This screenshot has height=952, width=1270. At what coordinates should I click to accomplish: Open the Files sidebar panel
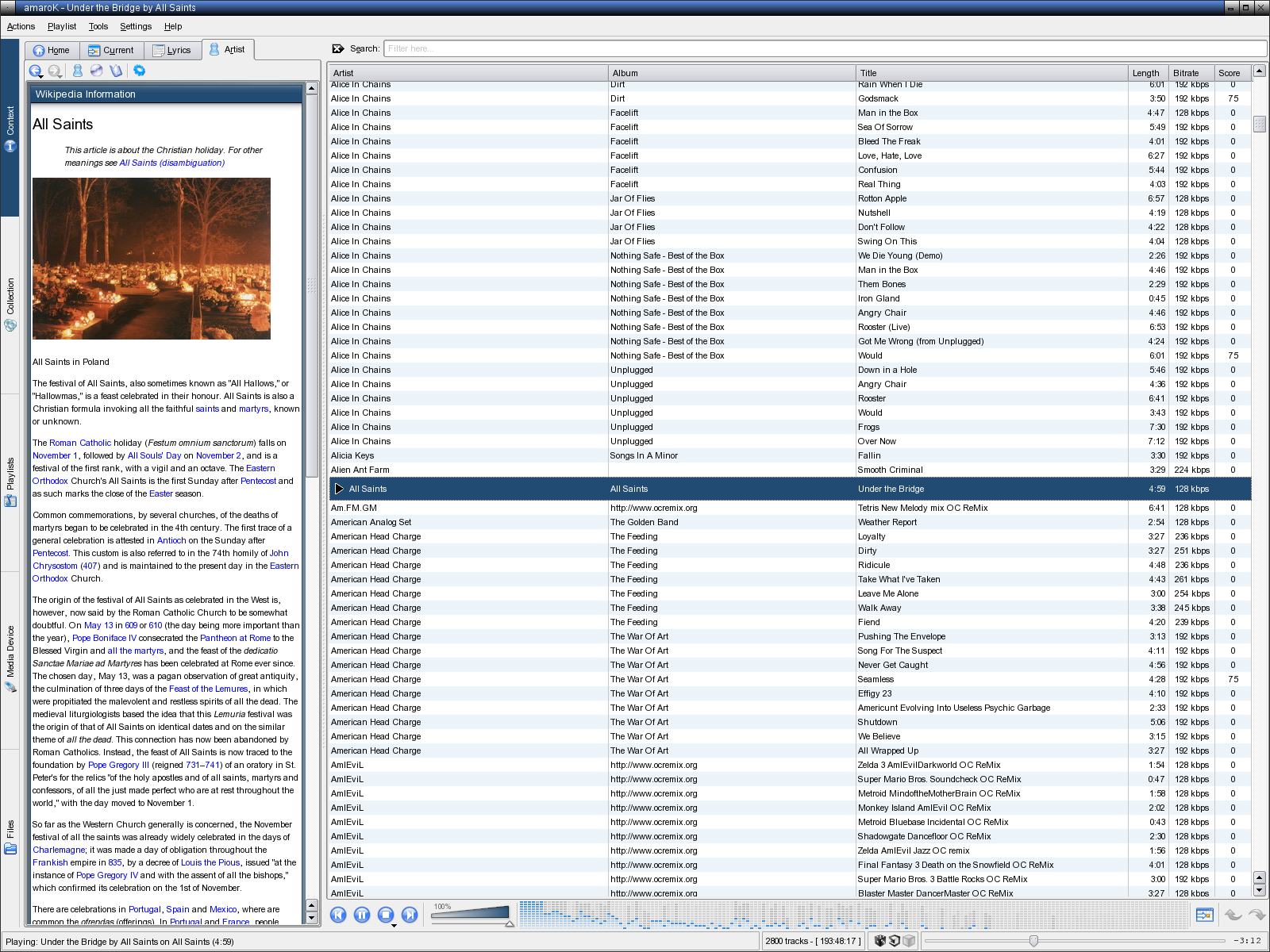[x=10, y=837]
